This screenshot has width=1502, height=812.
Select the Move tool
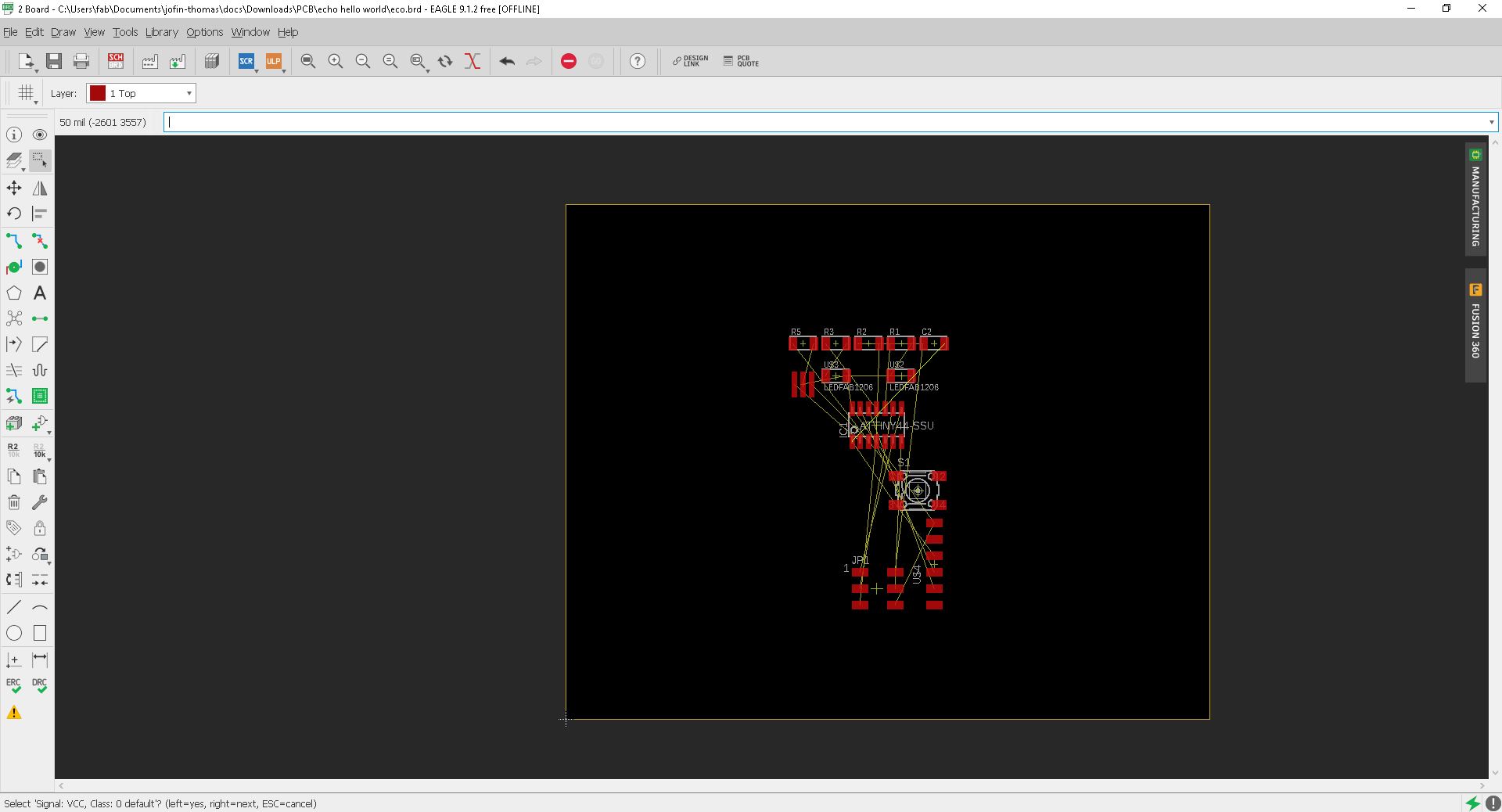tap(14, 188)
